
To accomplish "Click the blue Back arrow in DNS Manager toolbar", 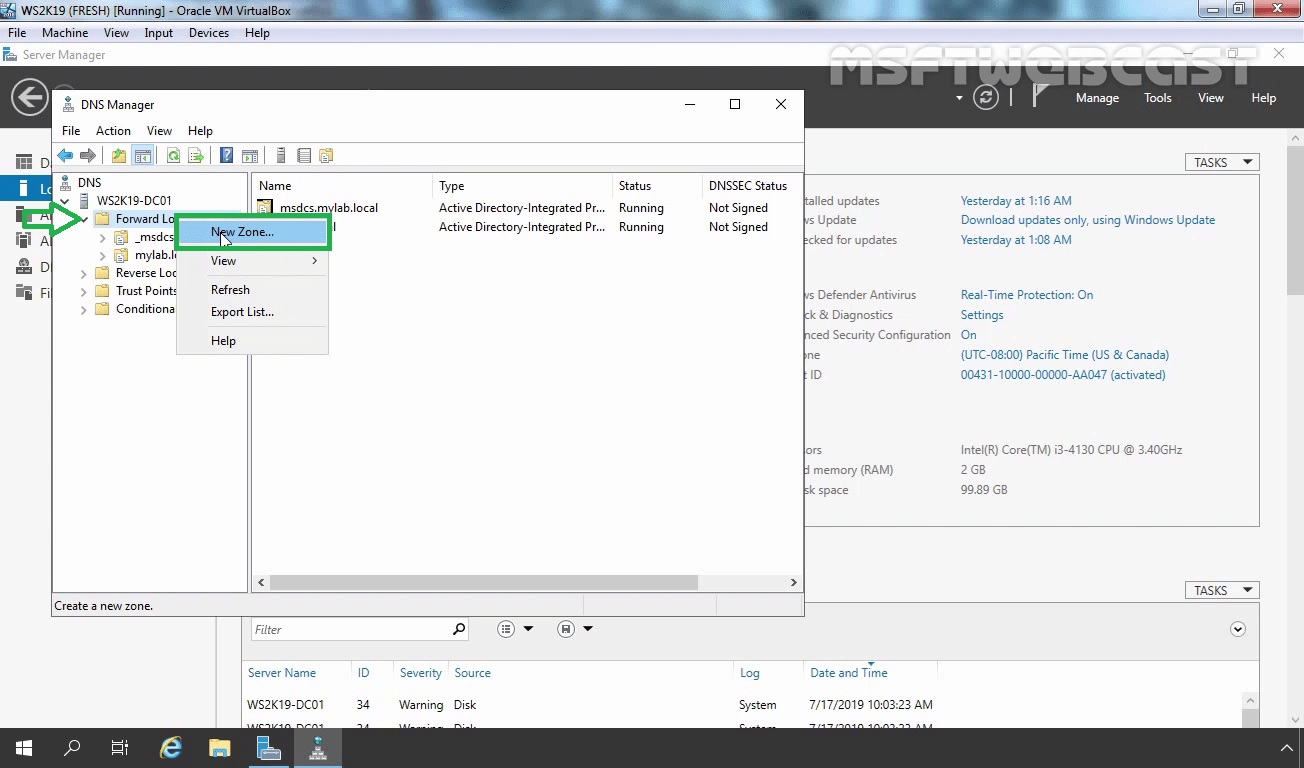I will 65,156.
